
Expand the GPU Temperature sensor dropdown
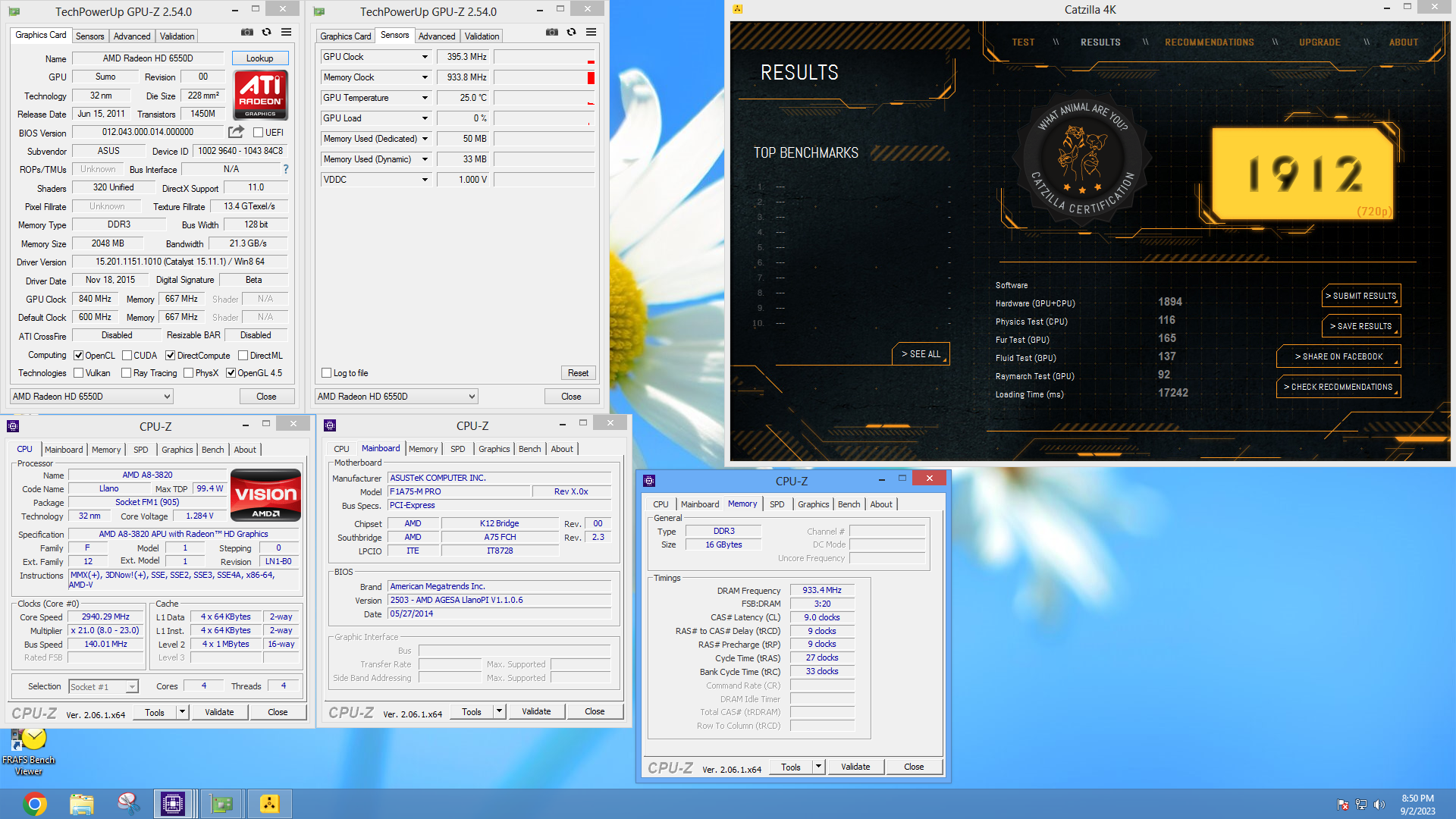(425, 98)
